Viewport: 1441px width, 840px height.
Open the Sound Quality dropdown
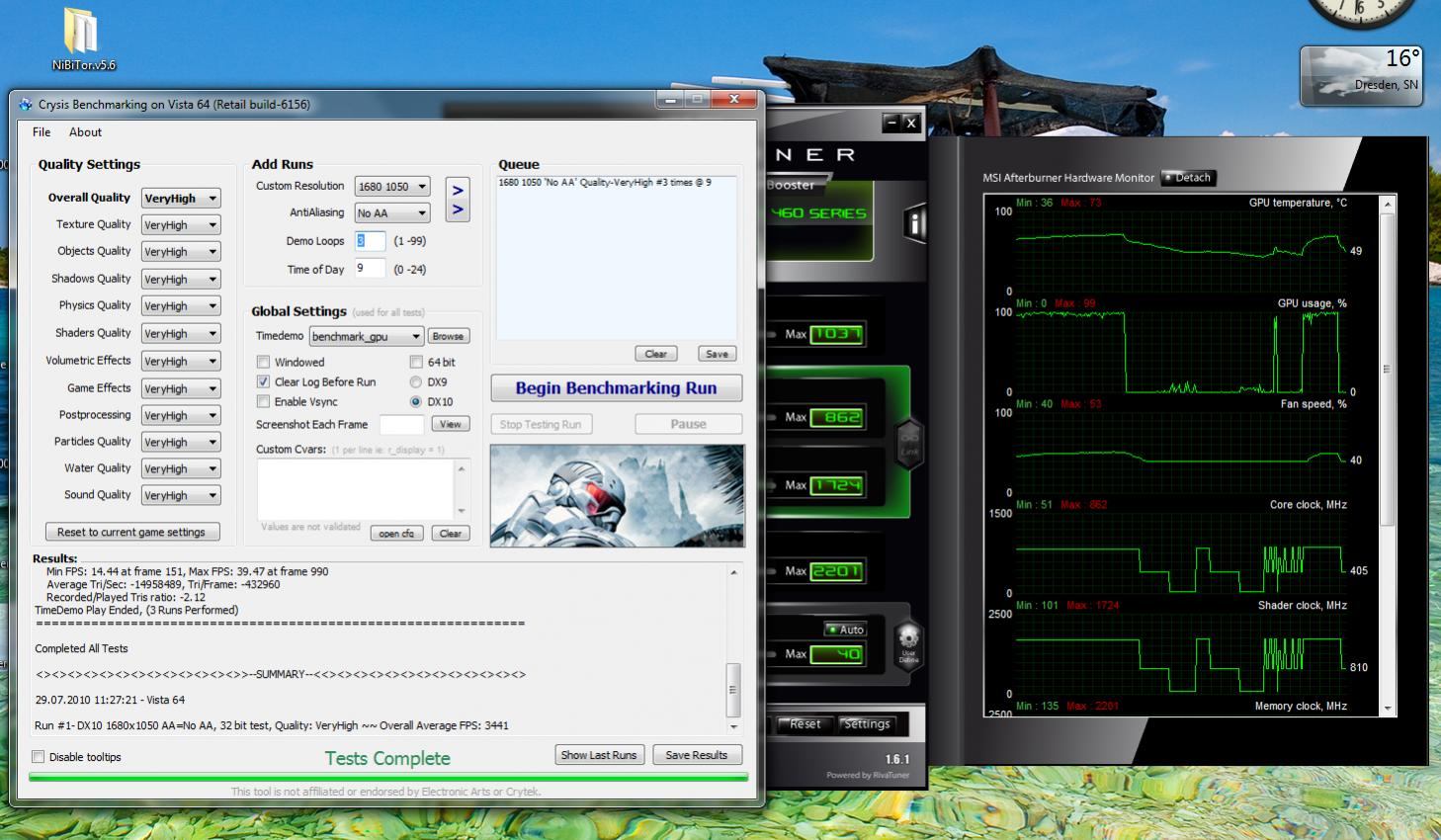pyautogui.click(x=181, y=496)
